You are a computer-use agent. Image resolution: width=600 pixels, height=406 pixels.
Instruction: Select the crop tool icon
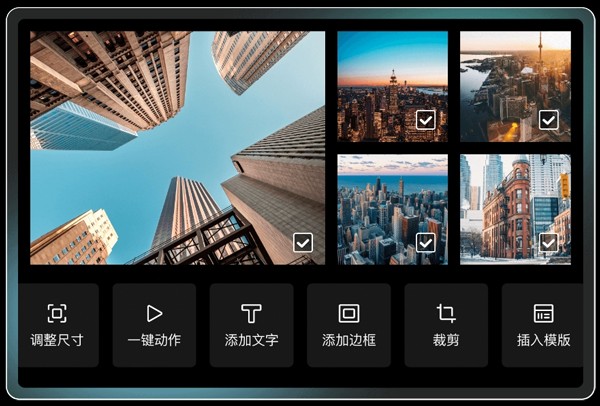(446, 313)
